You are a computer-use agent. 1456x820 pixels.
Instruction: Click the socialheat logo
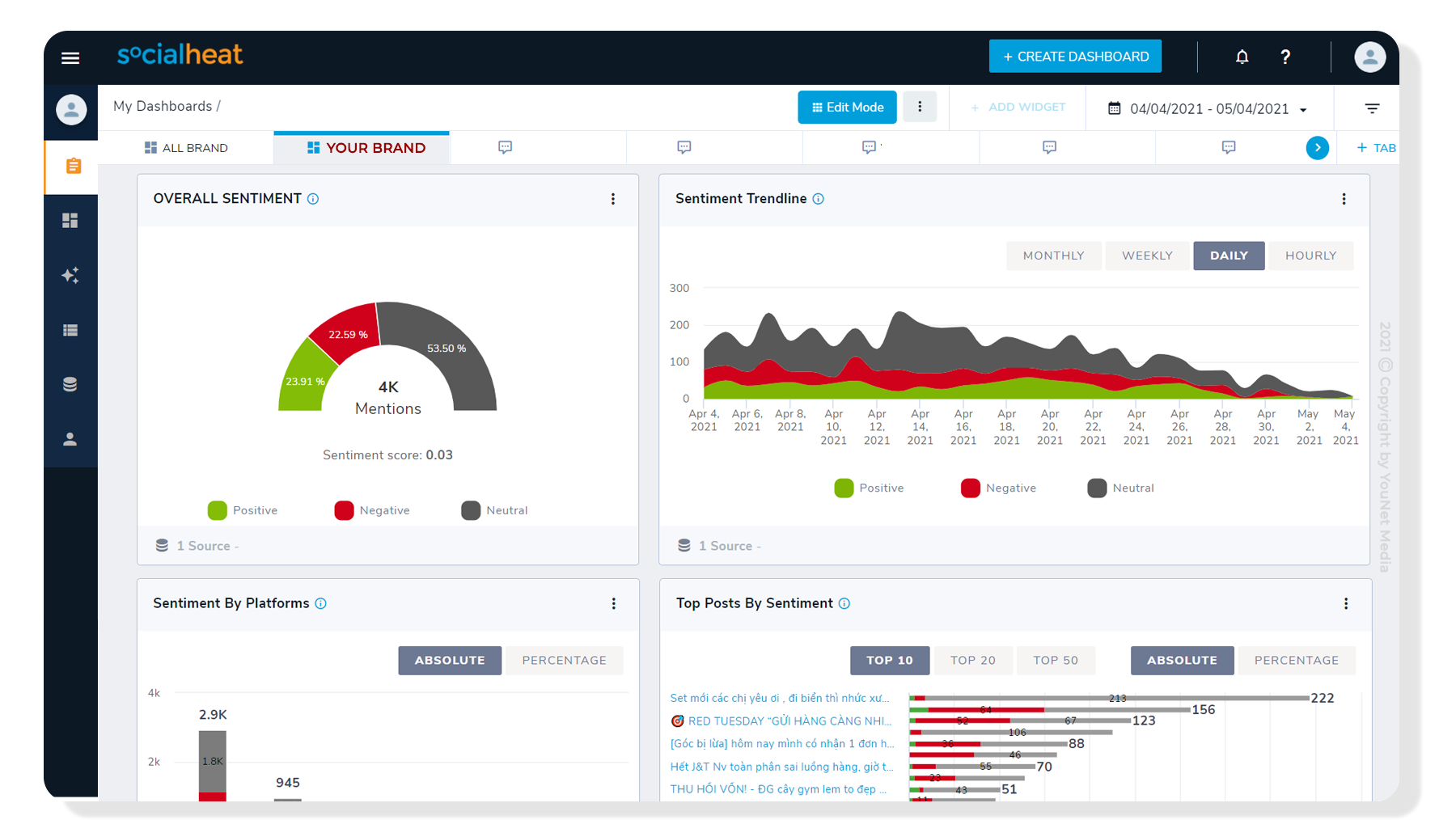tap(180, 55)
